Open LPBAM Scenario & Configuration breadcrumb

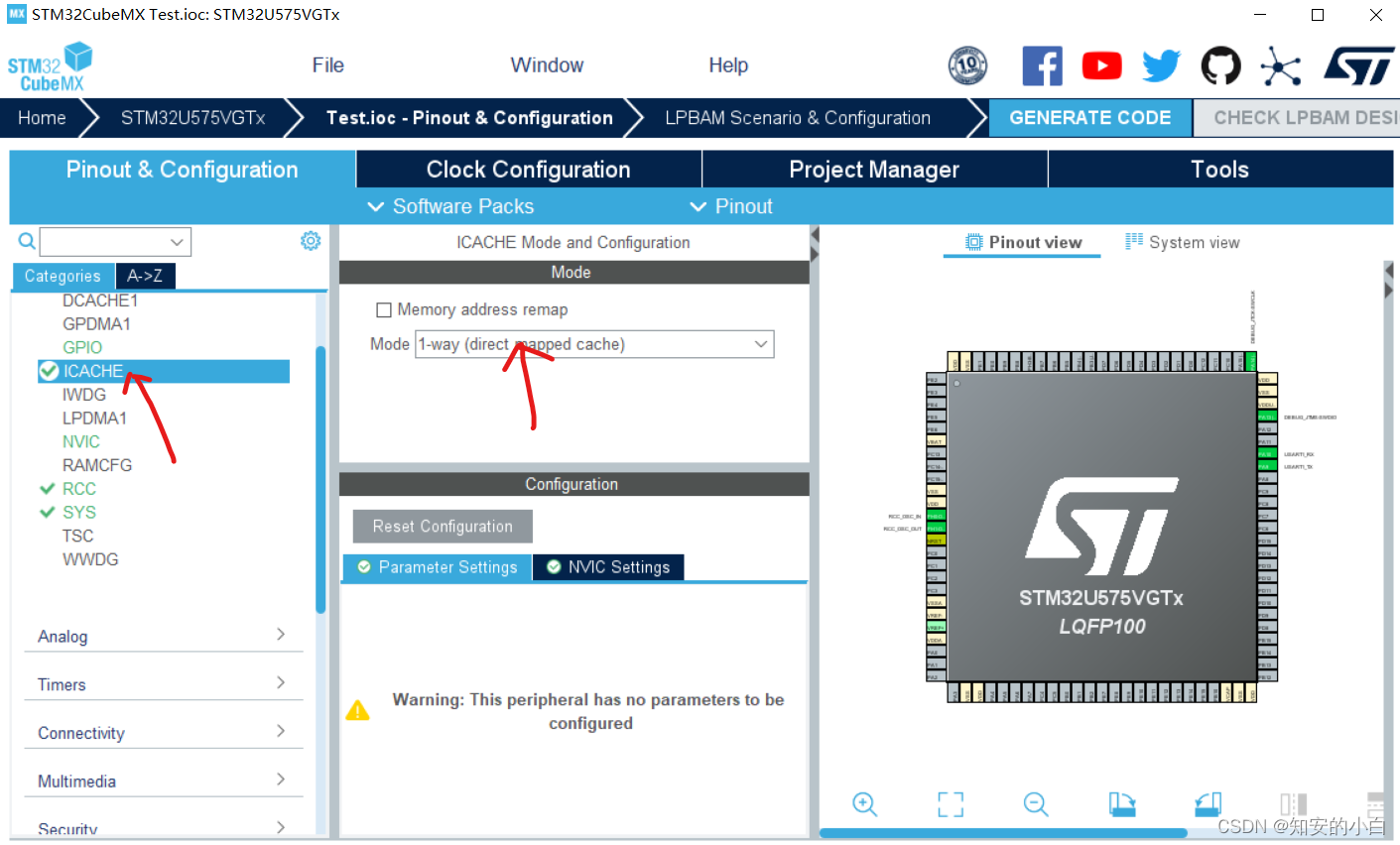point(798,118)
